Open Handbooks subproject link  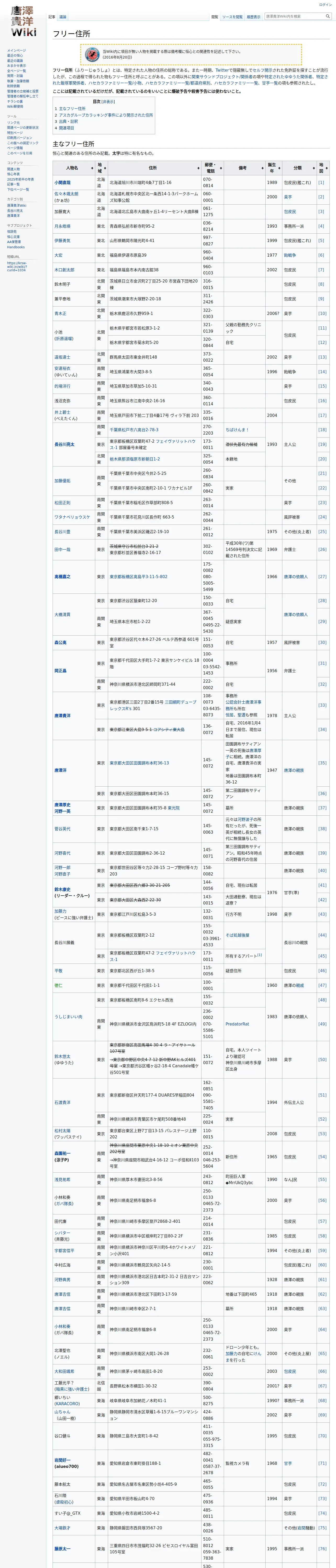coord(16,247)
